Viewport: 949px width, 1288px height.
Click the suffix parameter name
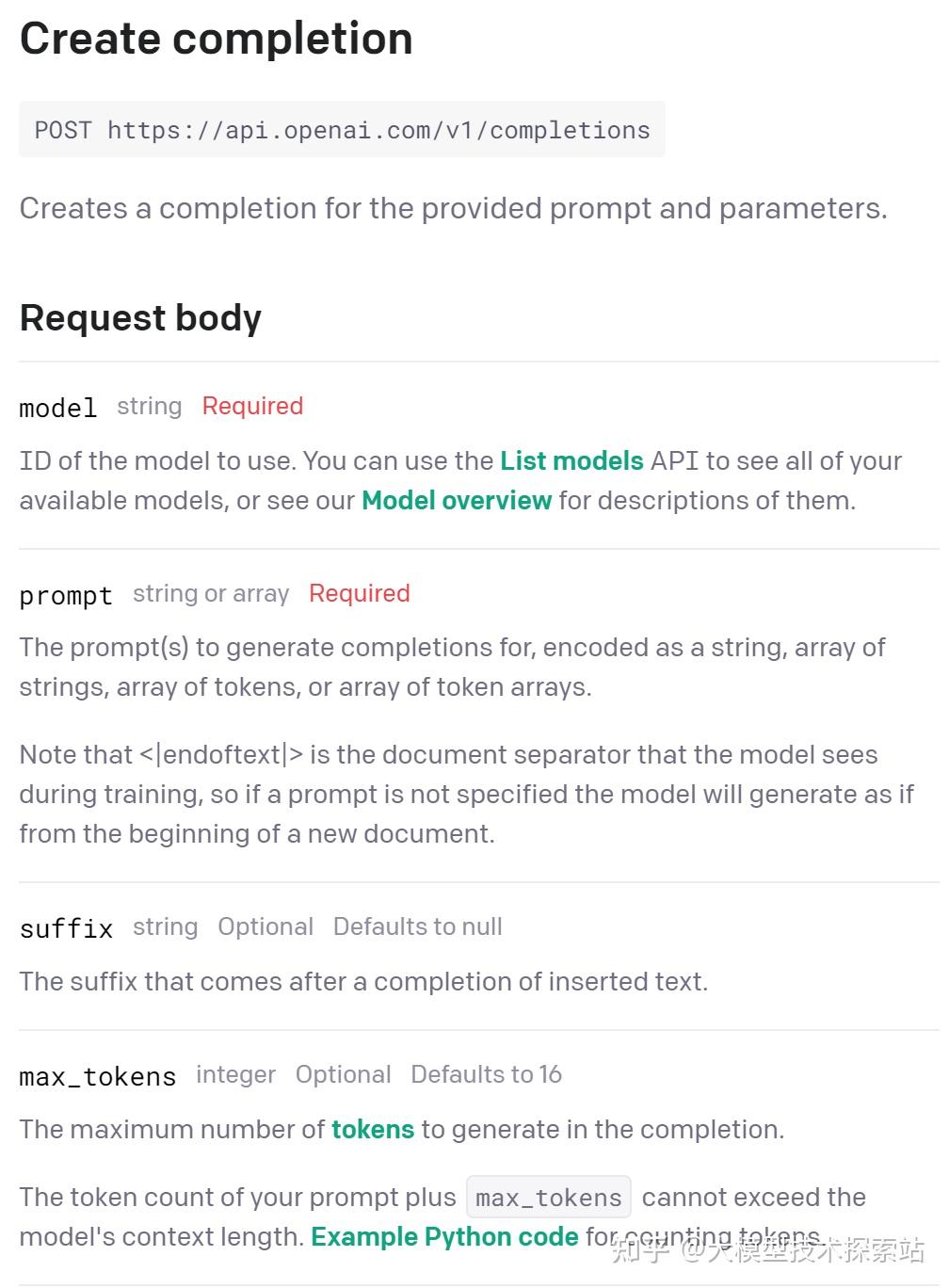(x=66, y=928)
